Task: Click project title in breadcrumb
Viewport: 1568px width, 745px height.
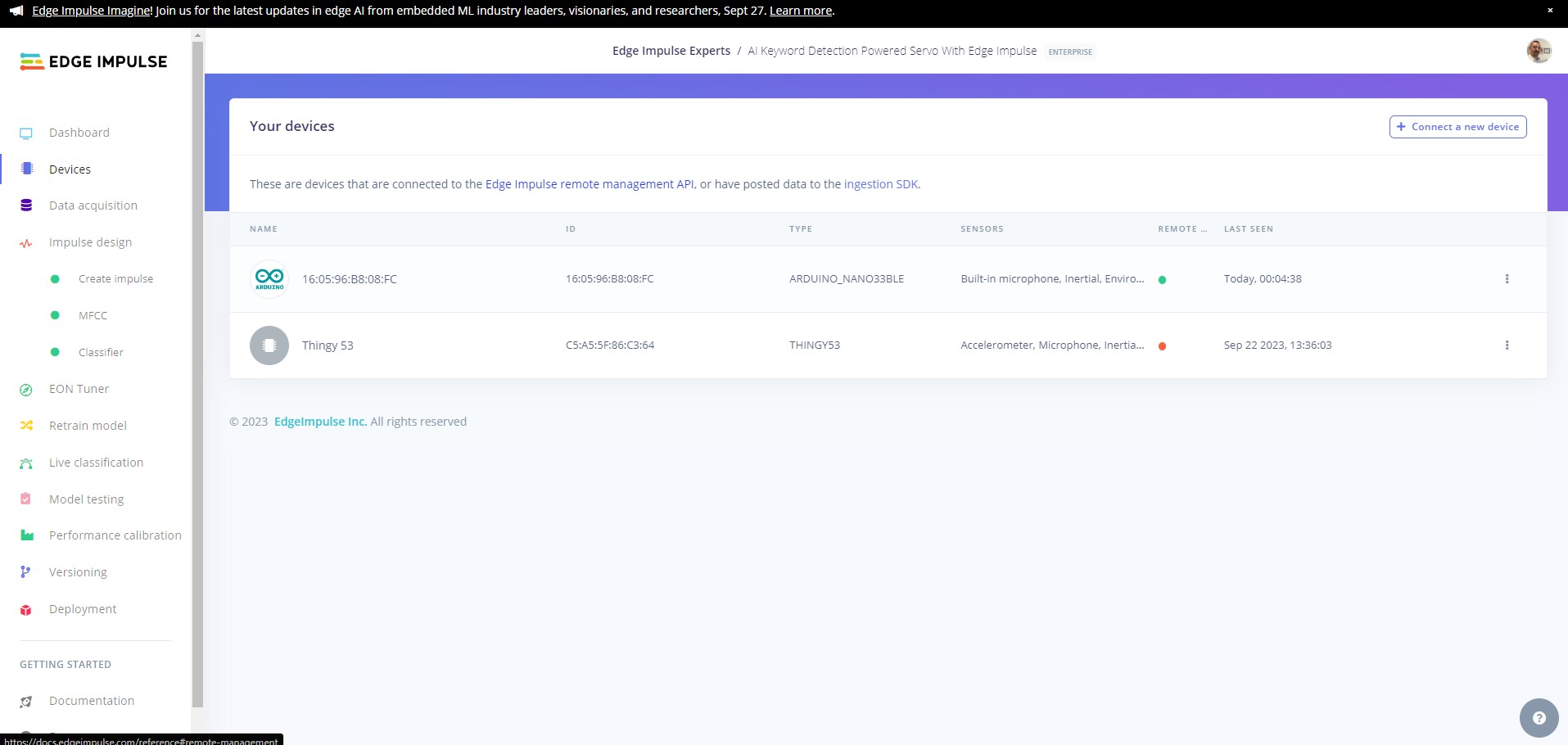Action: click(892, 51)
